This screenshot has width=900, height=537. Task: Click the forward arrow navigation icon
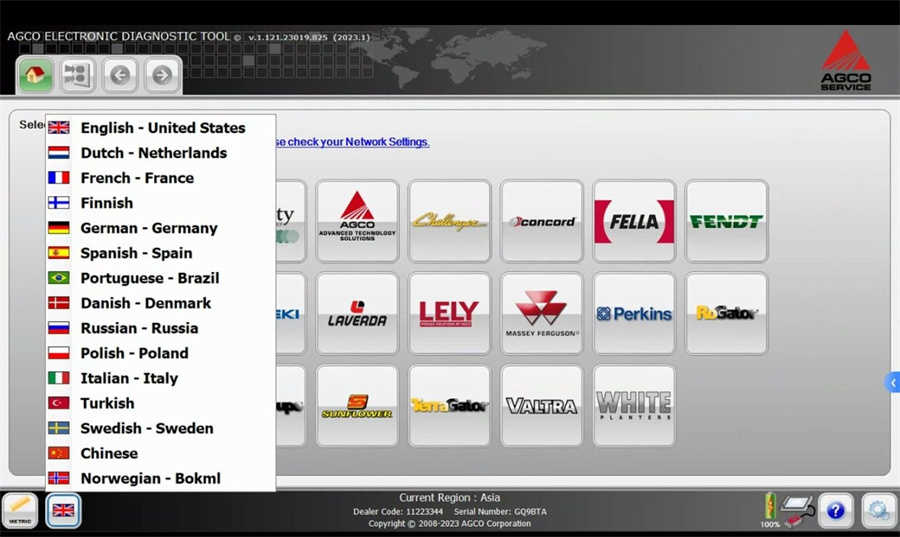tap(161, 75)
